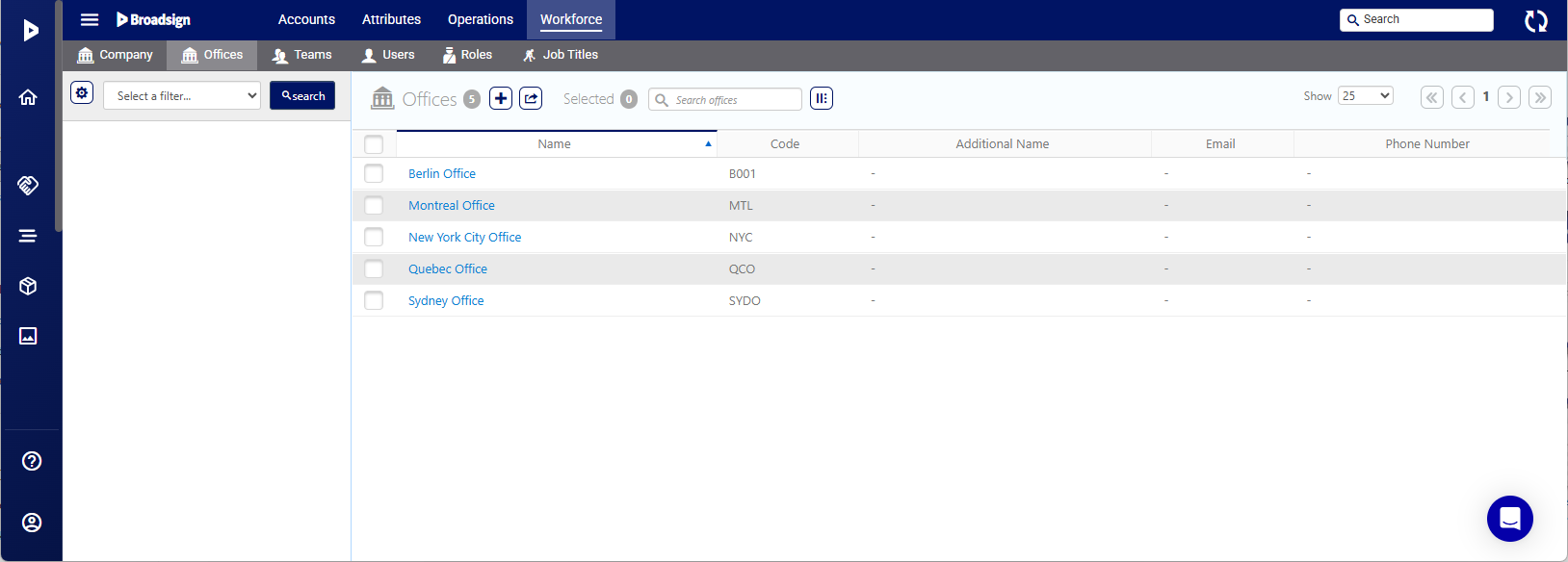Switch to the Operations menu
This screenshot has width=1568, height=562.
click(480, 19)
